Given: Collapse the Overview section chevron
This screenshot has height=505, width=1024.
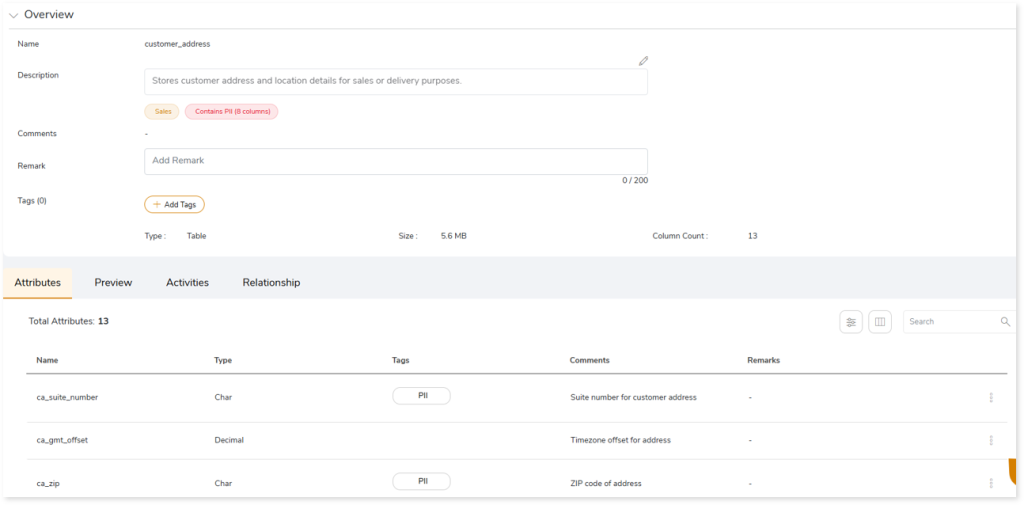Looking at the screenshot, I should [x=14, y=15].
